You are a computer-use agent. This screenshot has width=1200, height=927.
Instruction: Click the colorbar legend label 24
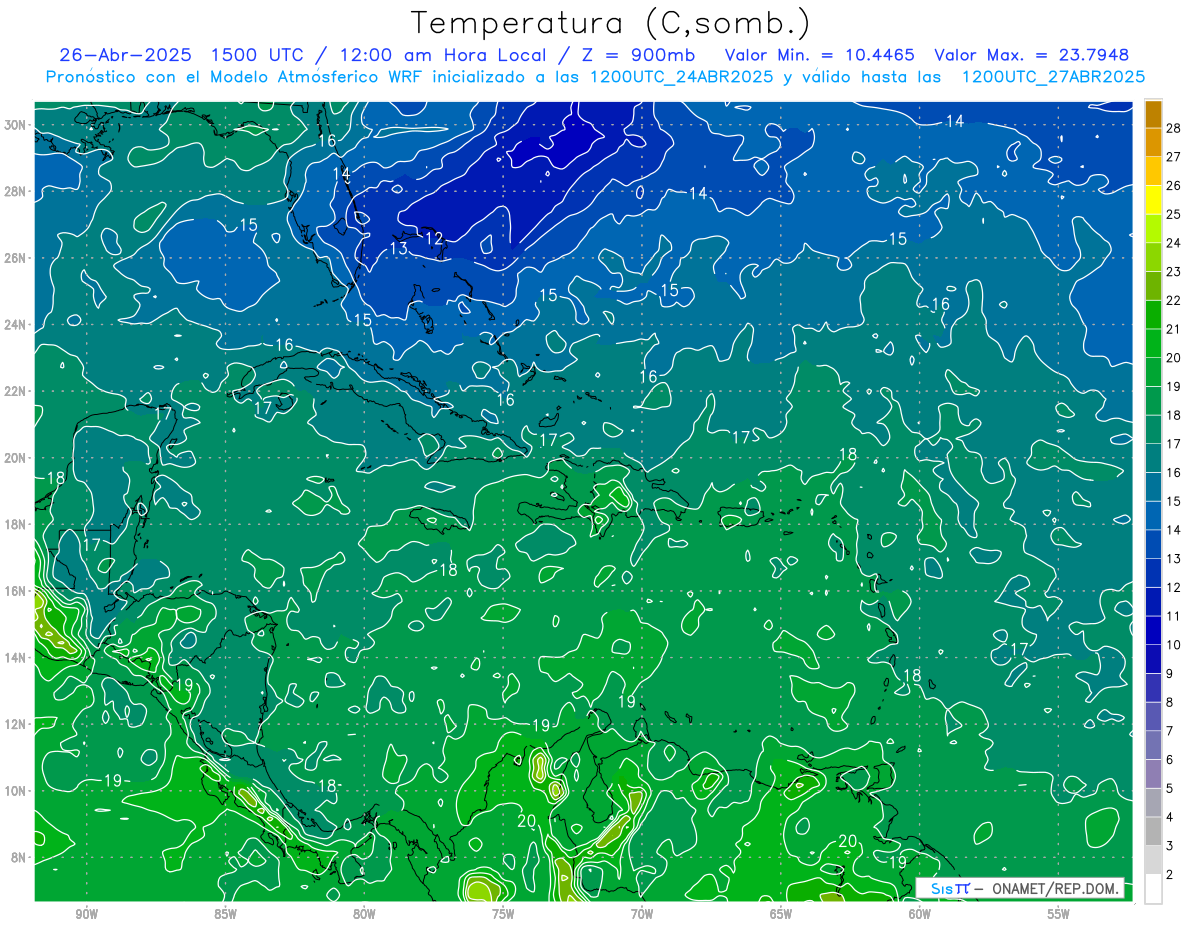[x=1174, y=243]
